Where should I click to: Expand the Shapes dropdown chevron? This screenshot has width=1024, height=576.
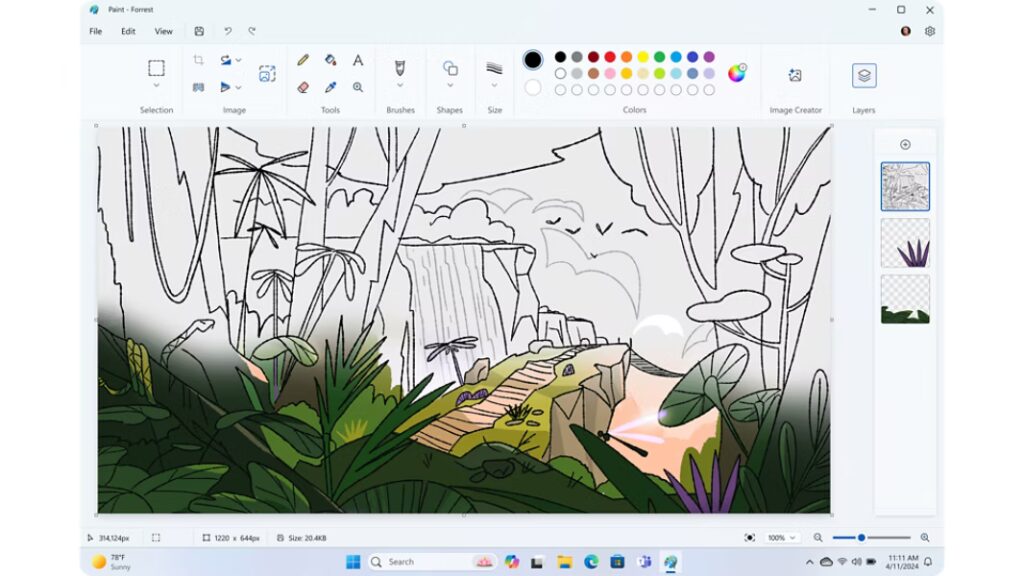point(450,86)
